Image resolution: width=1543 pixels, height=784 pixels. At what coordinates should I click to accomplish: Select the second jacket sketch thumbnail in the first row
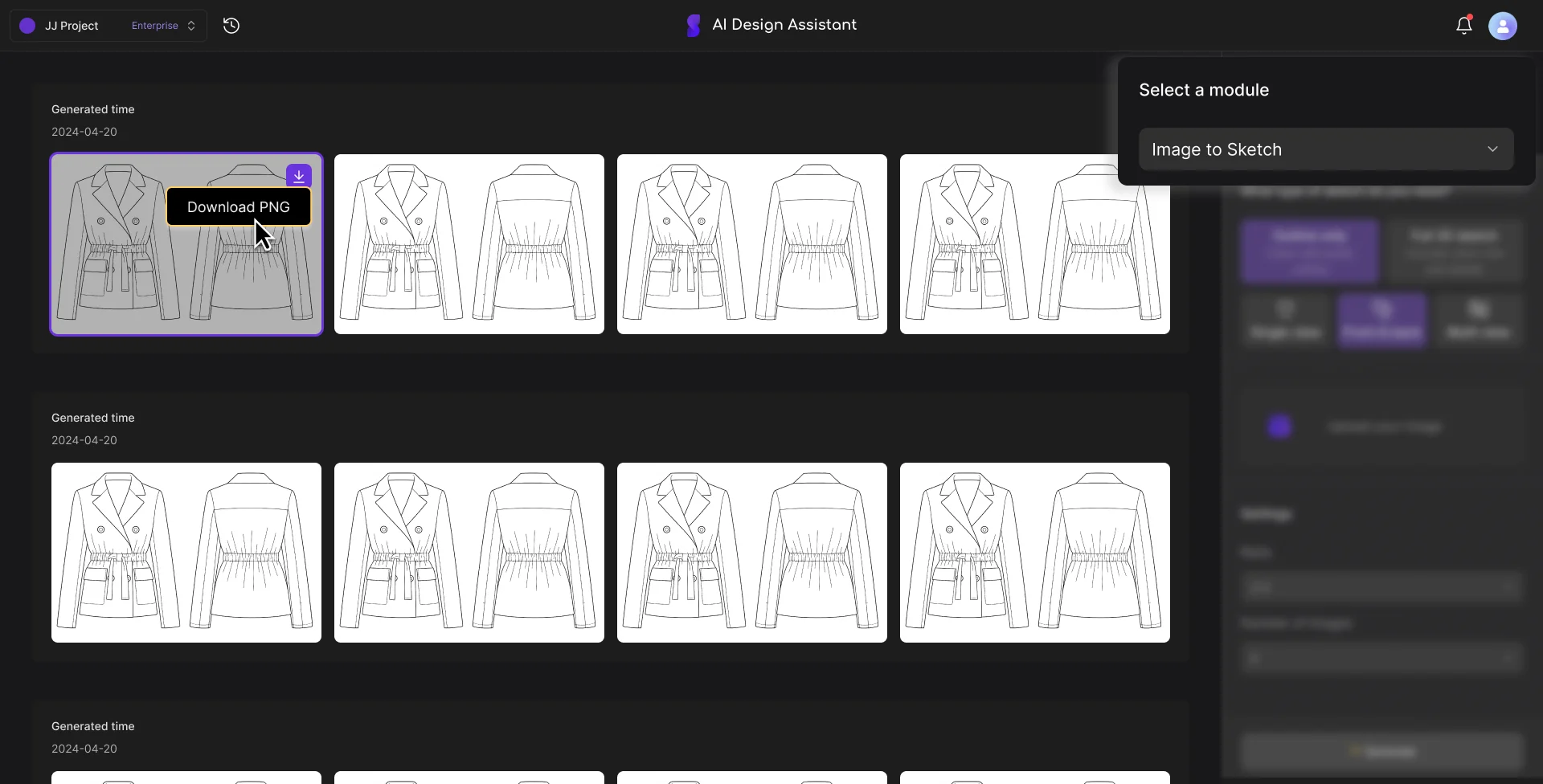(469, 244)
